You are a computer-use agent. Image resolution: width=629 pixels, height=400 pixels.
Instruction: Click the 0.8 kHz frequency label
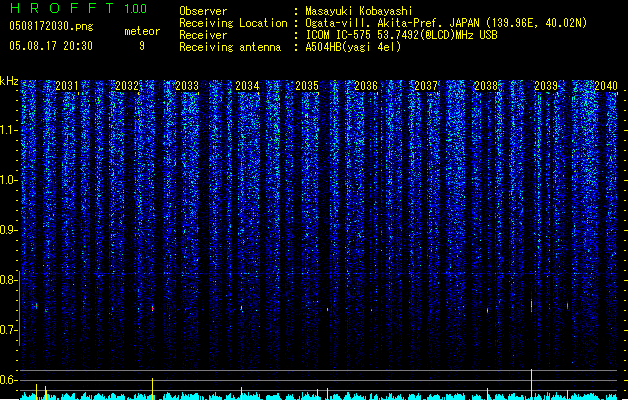(9, 280)
